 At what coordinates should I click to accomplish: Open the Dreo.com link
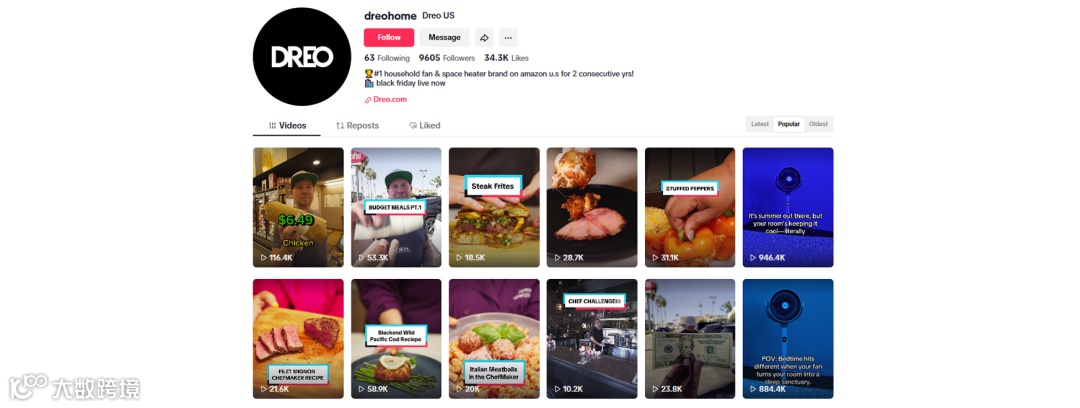click(x=390, y=99)
